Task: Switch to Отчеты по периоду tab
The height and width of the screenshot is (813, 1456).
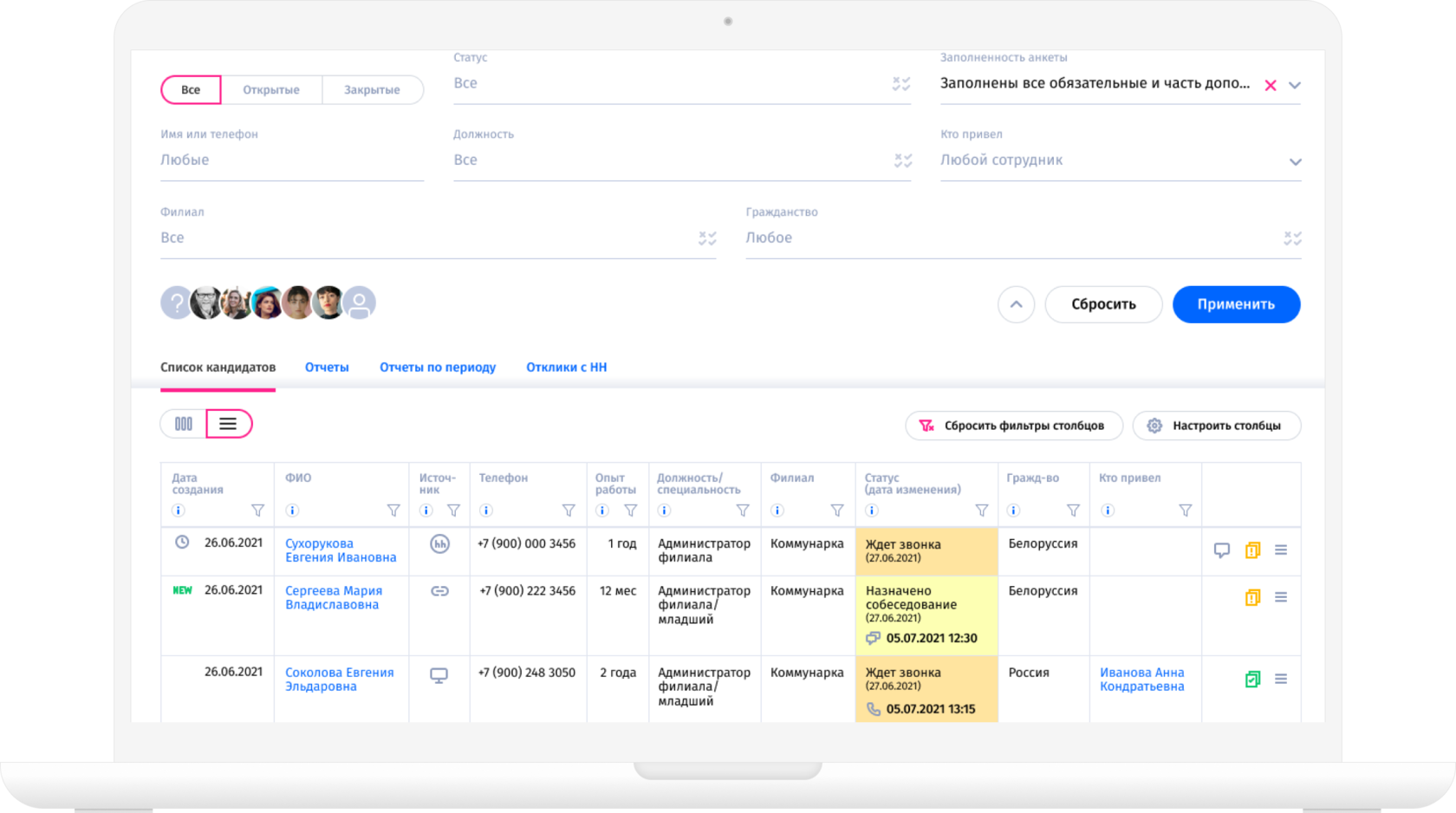Action: 438,367
